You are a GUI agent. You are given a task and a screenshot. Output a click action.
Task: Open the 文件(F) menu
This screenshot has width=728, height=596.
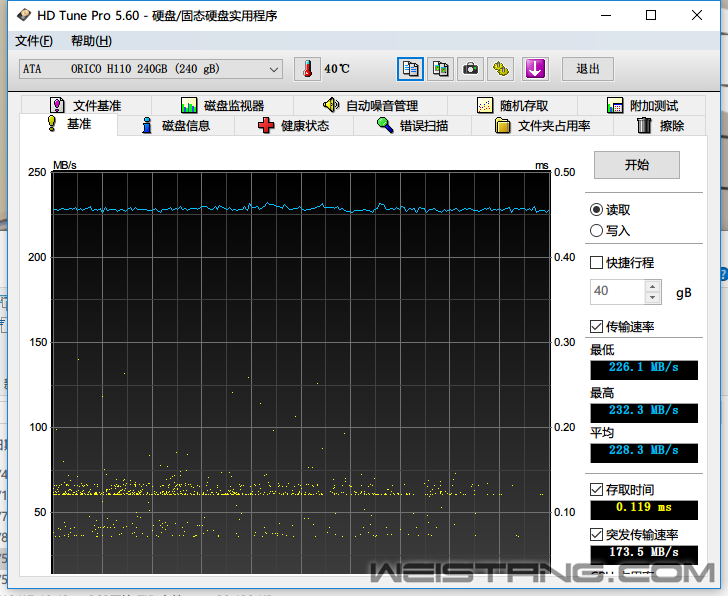[x=34, y=41]
